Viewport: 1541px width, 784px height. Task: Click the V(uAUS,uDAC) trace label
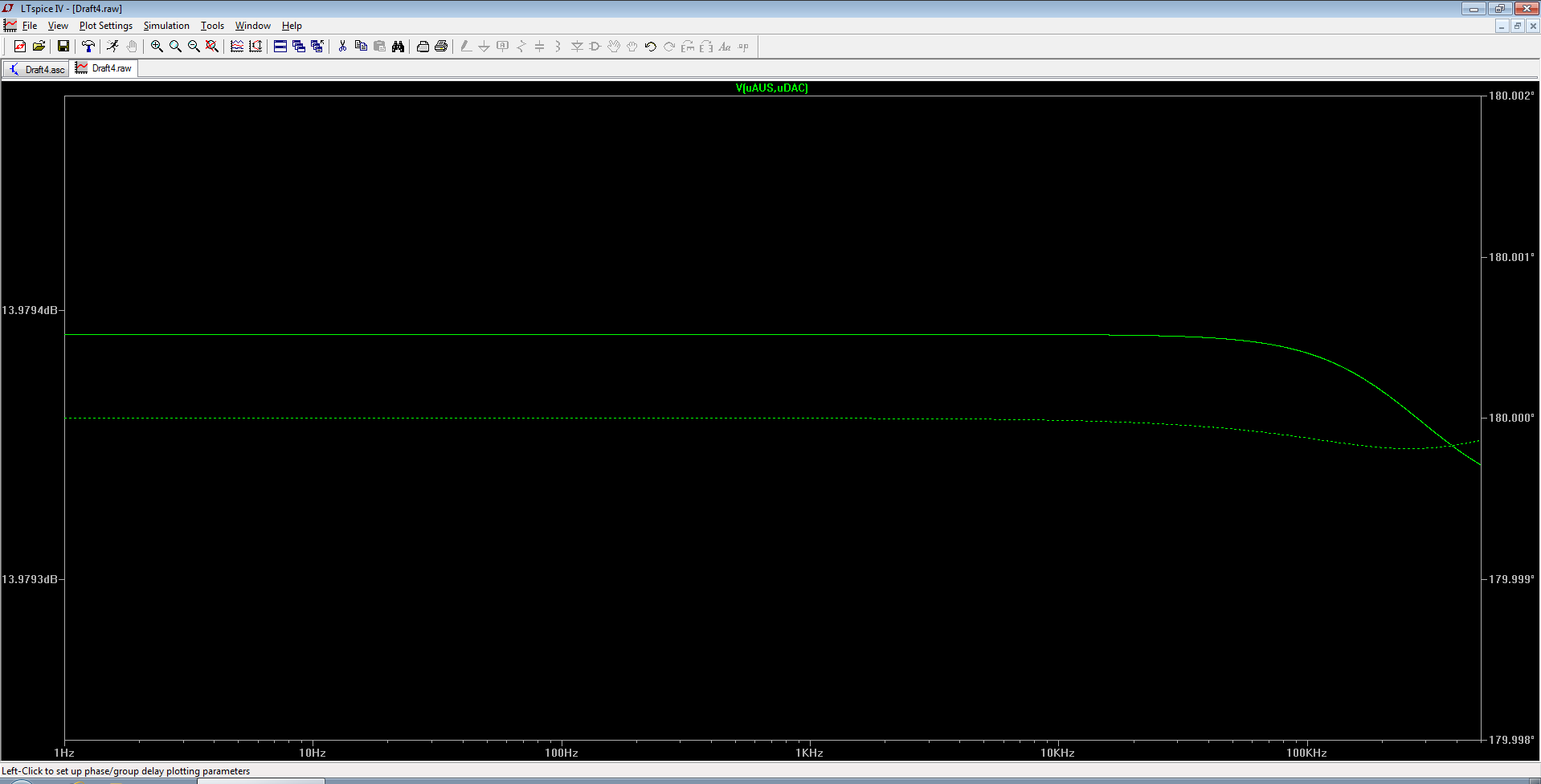[x=771, y=88]
